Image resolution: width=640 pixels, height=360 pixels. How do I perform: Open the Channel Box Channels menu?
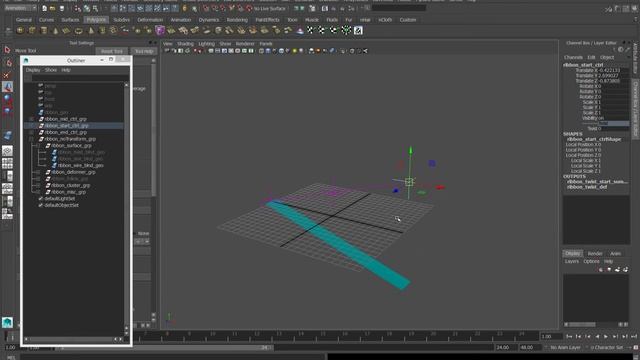573,57
